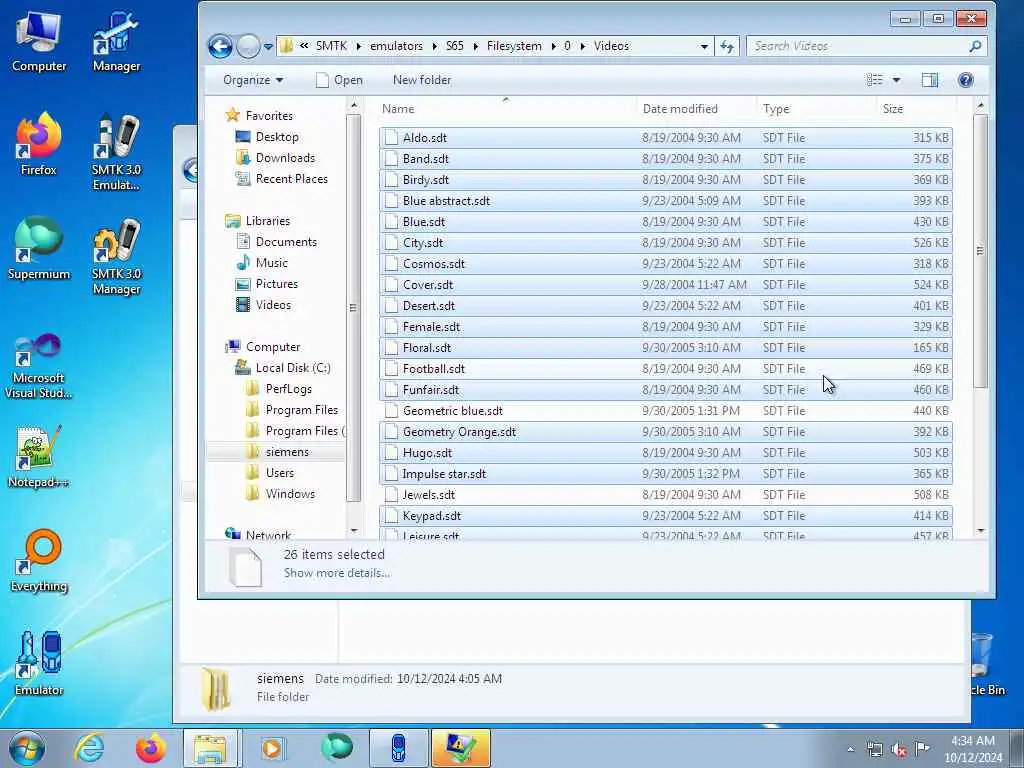Image resolution: width=1024 pixels, height=768 pixels.
Task: Expand the arrow after S65 in path
Action: point(475,46)
